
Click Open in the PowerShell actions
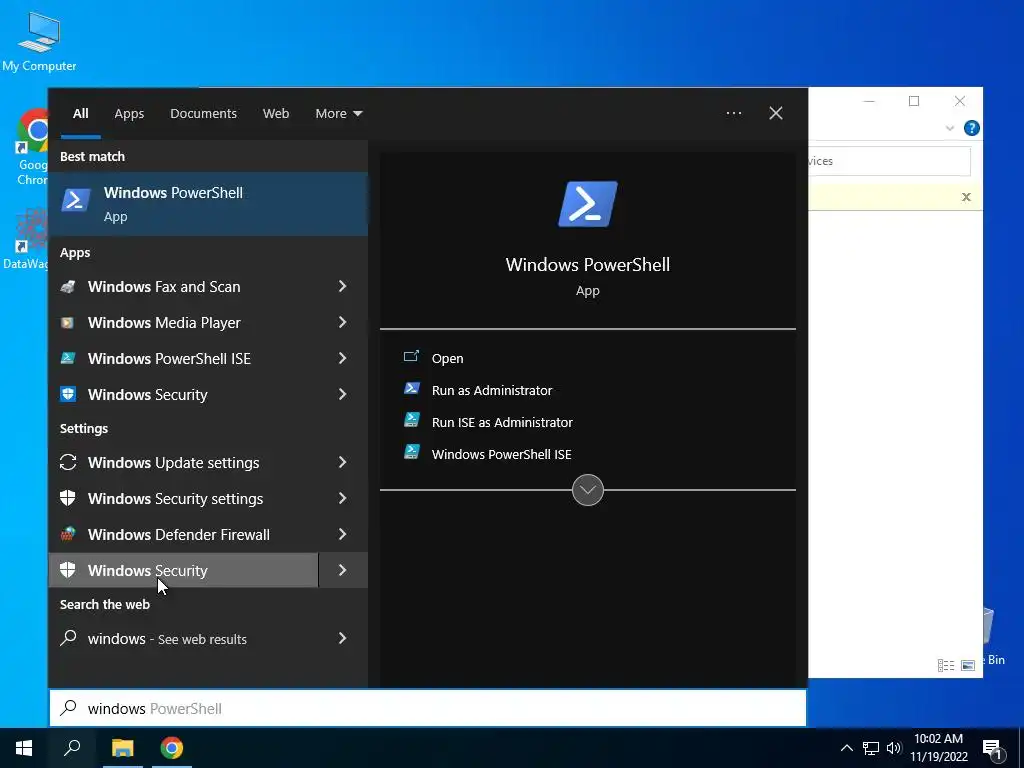pyautogui.click(x=447, y=359)
